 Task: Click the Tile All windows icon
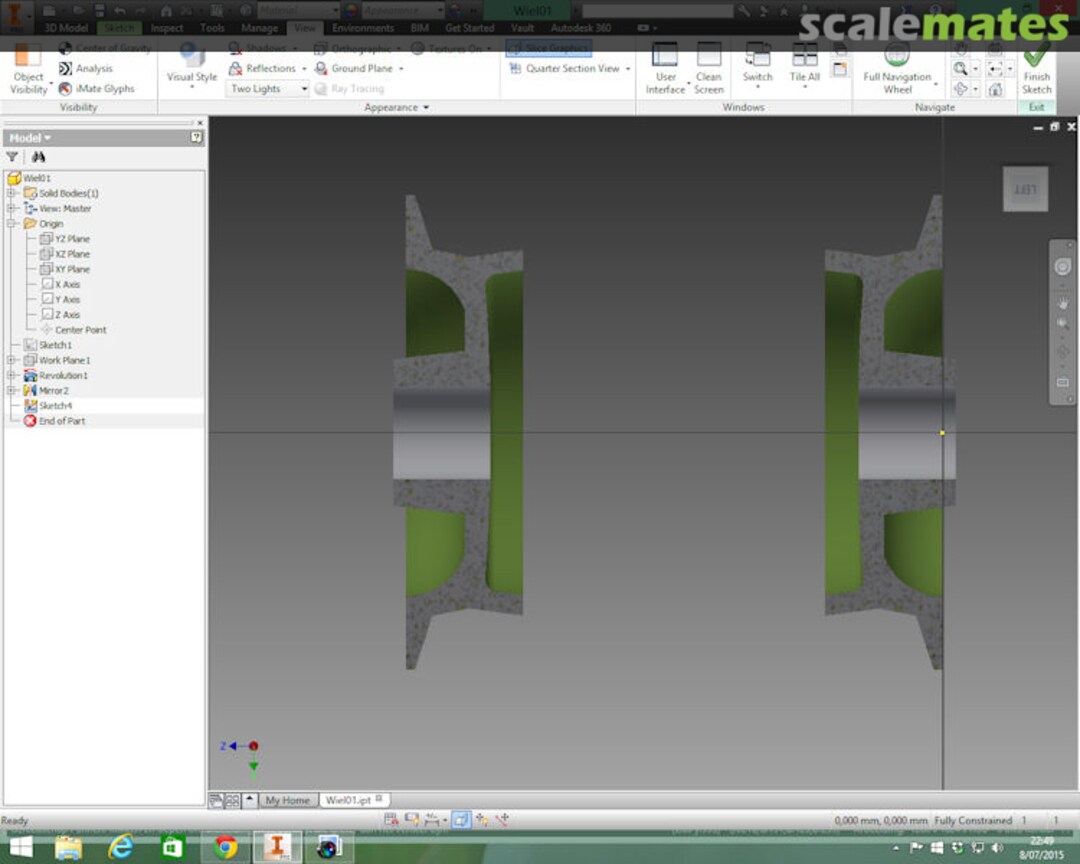(804, 57)
